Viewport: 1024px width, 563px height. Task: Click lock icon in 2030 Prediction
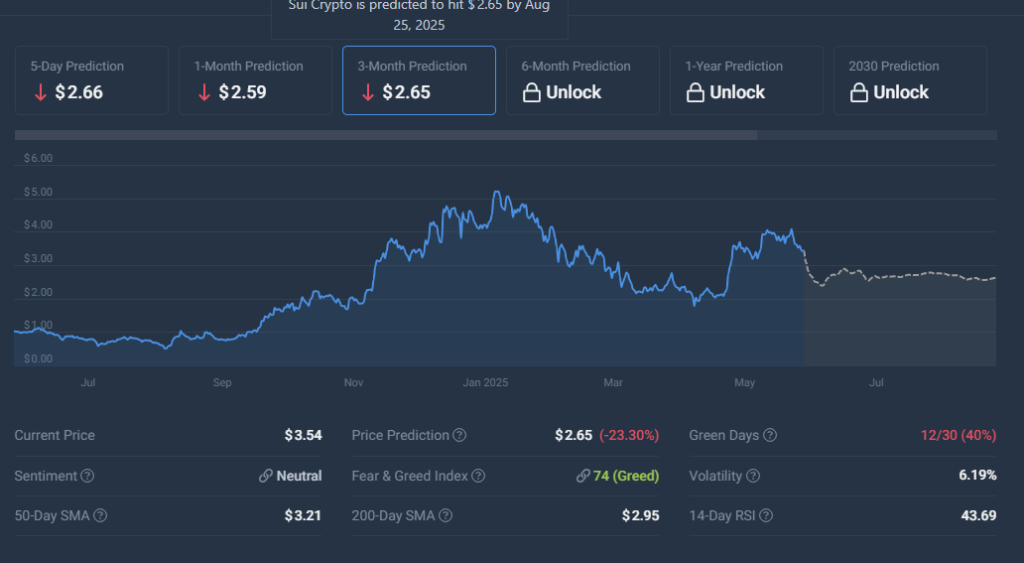(x=859, y=93)
